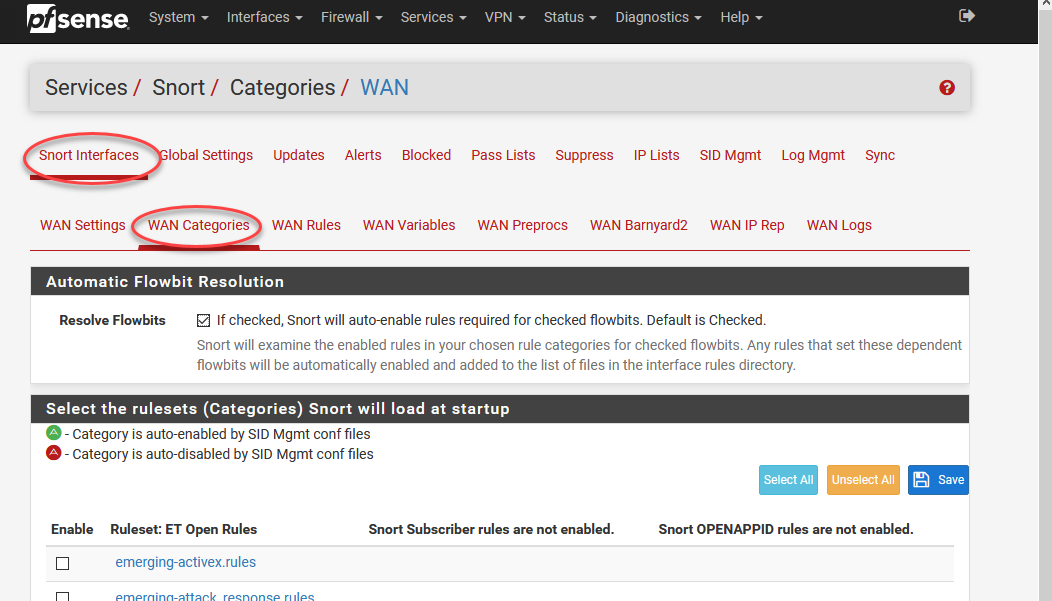
Task: Go to the Updates tab
Action: tap(299, 156)
